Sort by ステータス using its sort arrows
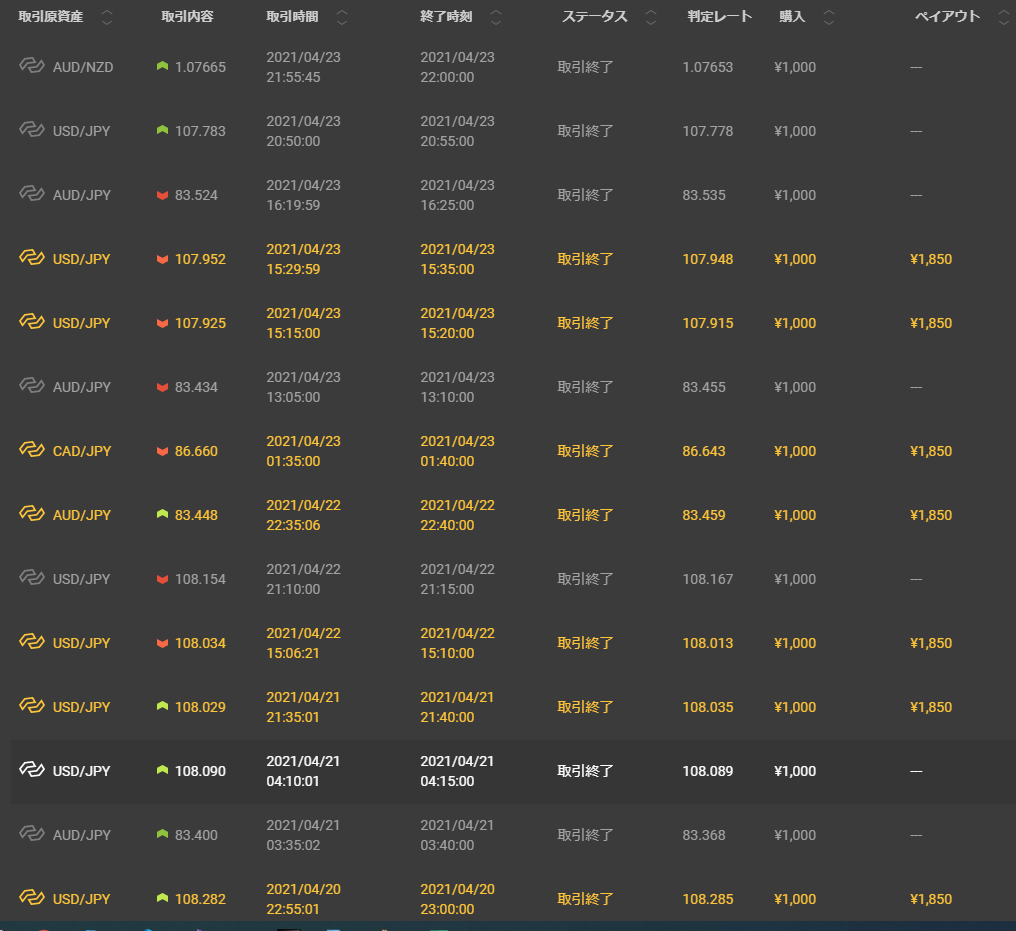 tap(651, 17)
